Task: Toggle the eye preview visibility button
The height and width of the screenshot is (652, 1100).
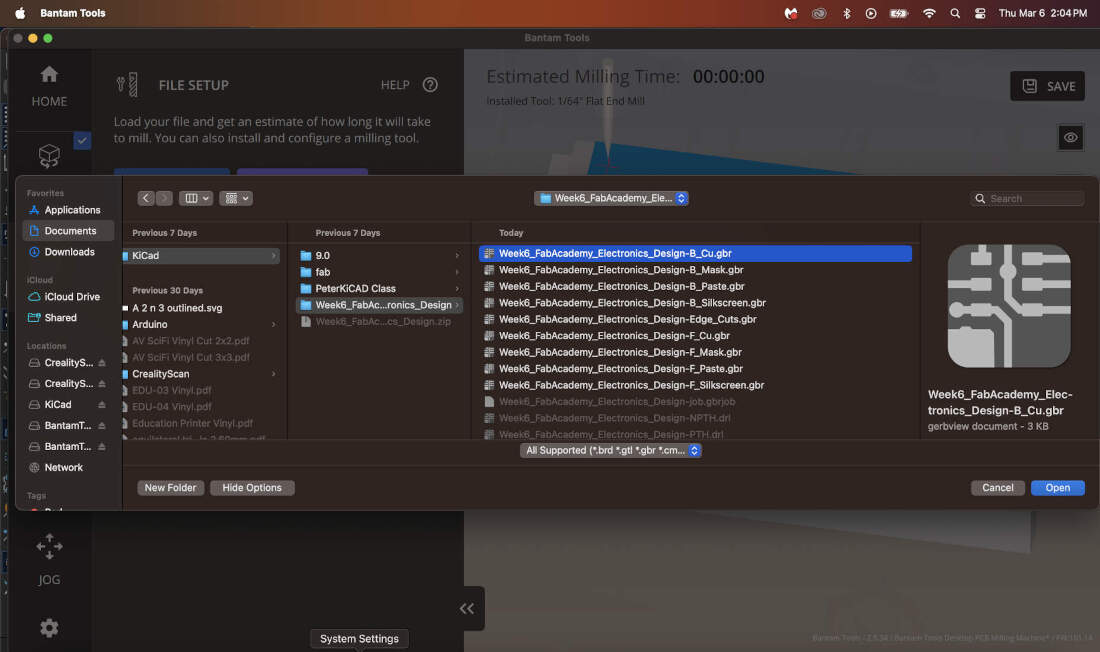Action: tap(1071, 138)
